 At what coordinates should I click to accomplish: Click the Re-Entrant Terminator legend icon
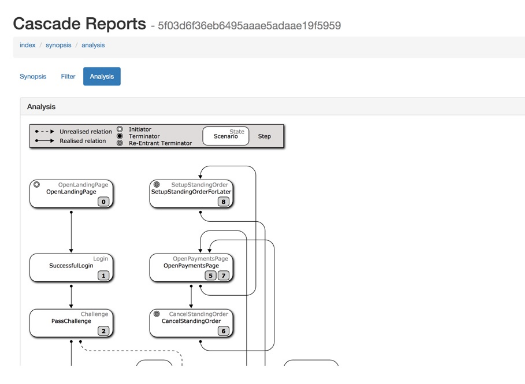(x=120, y=143)
